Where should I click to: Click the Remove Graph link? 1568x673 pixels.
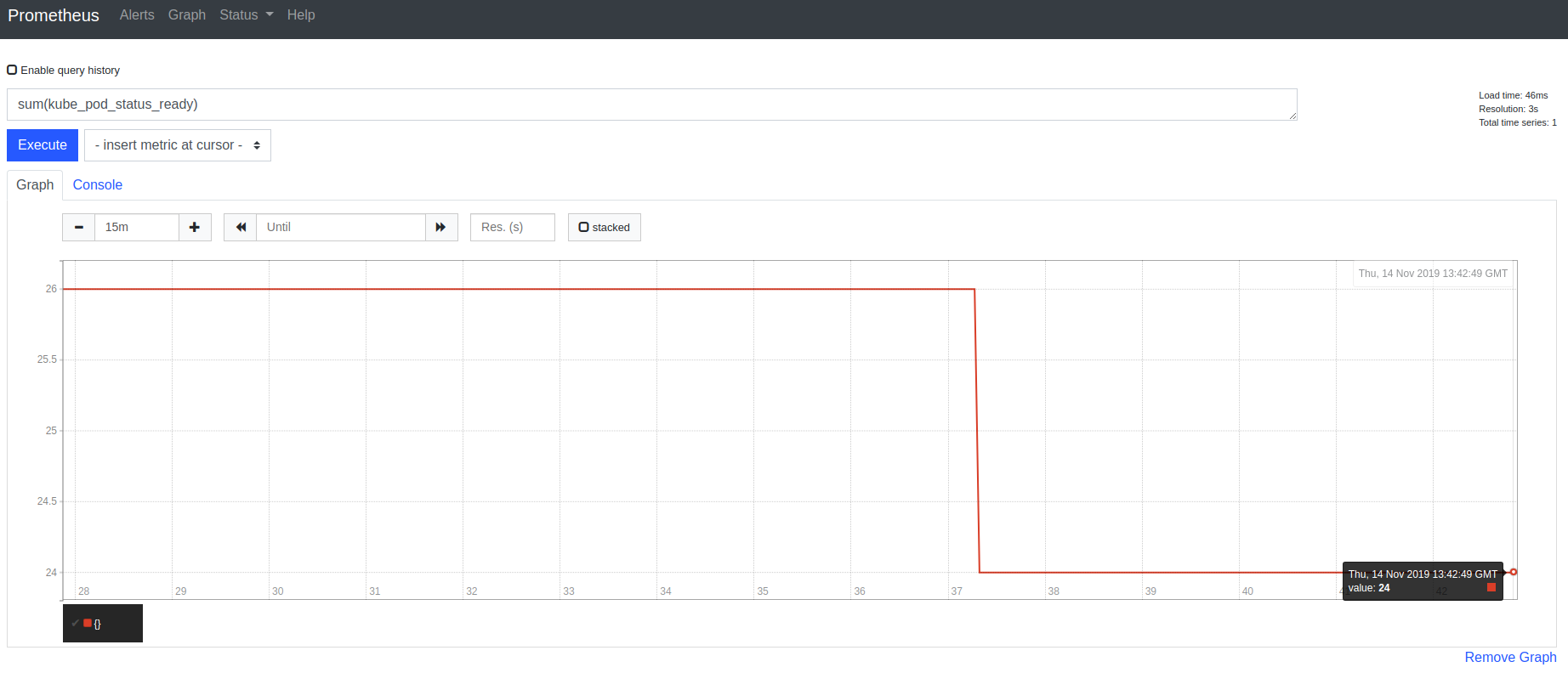1510,657
